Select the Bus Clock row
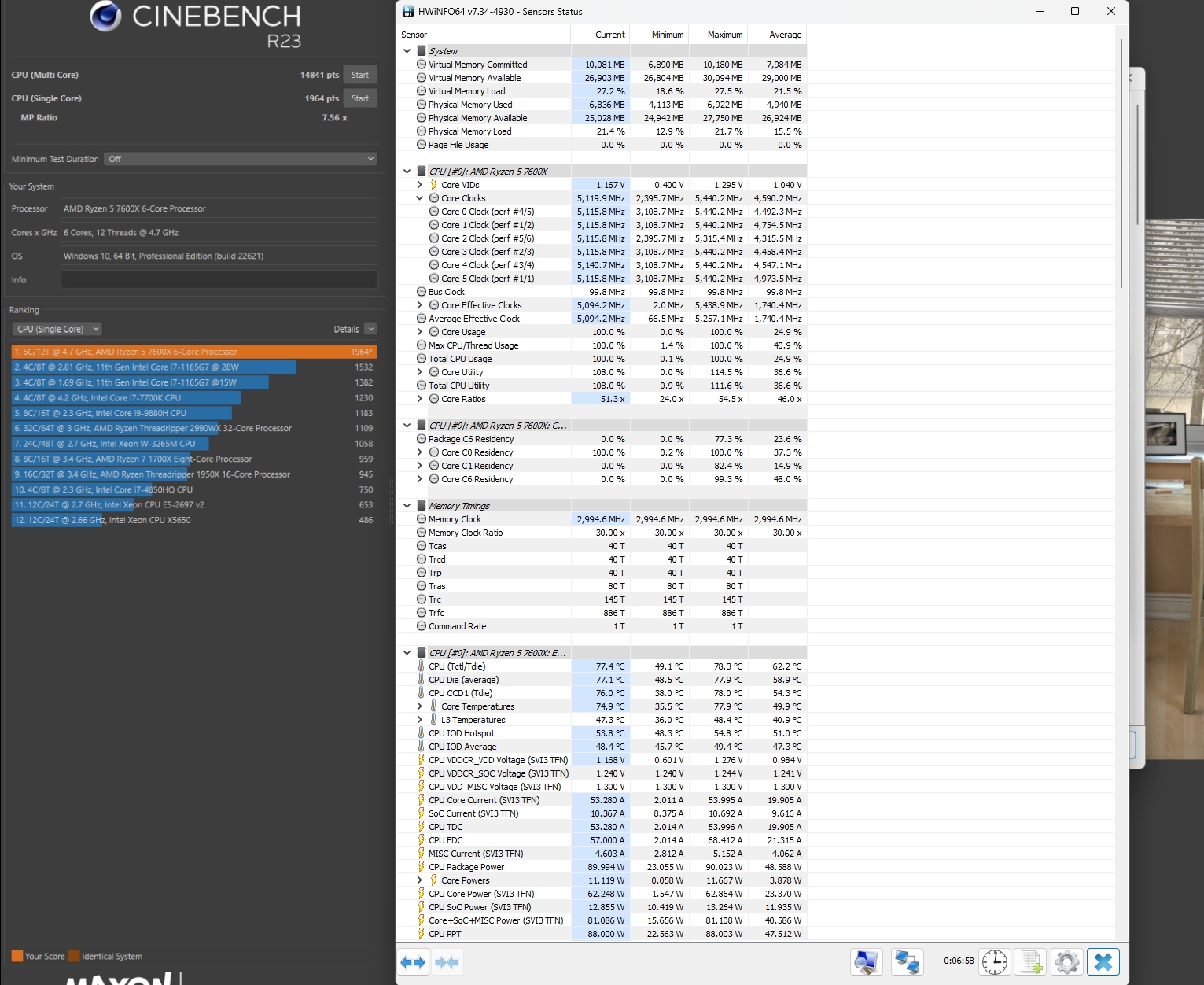This screenshot has width=1204, height=985. [602, 292]
